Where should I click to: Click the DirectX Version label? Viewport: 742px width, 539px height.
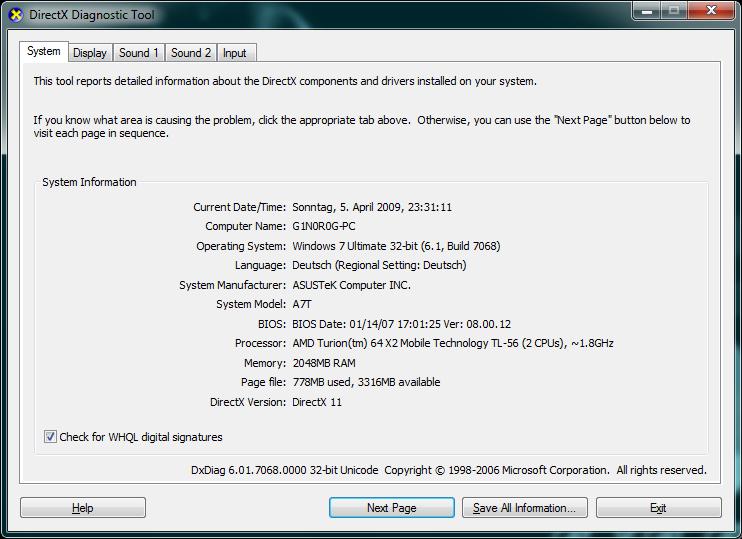[248, 402]
